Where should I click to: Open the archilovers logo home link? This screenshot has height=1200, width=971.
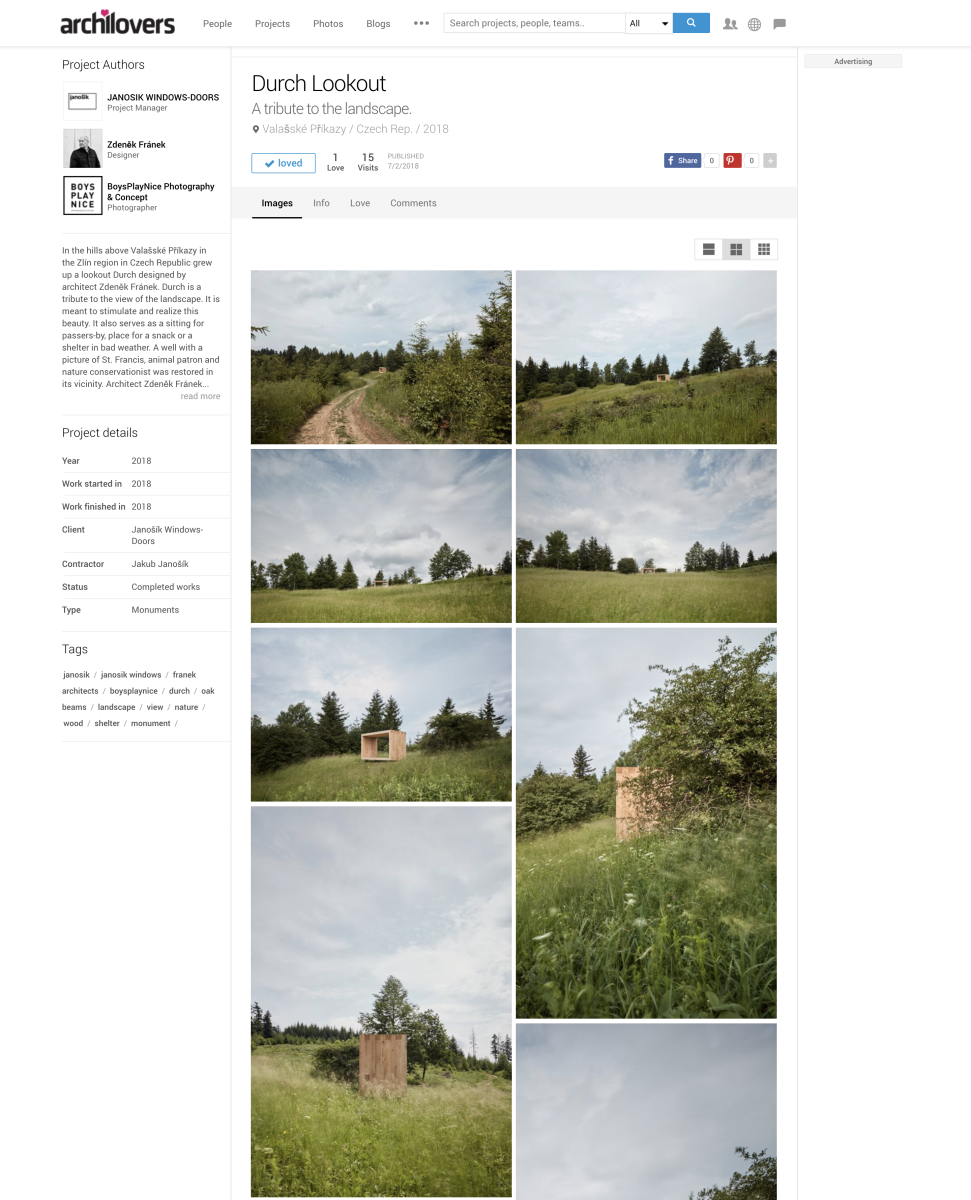click(x=117, y=23)
